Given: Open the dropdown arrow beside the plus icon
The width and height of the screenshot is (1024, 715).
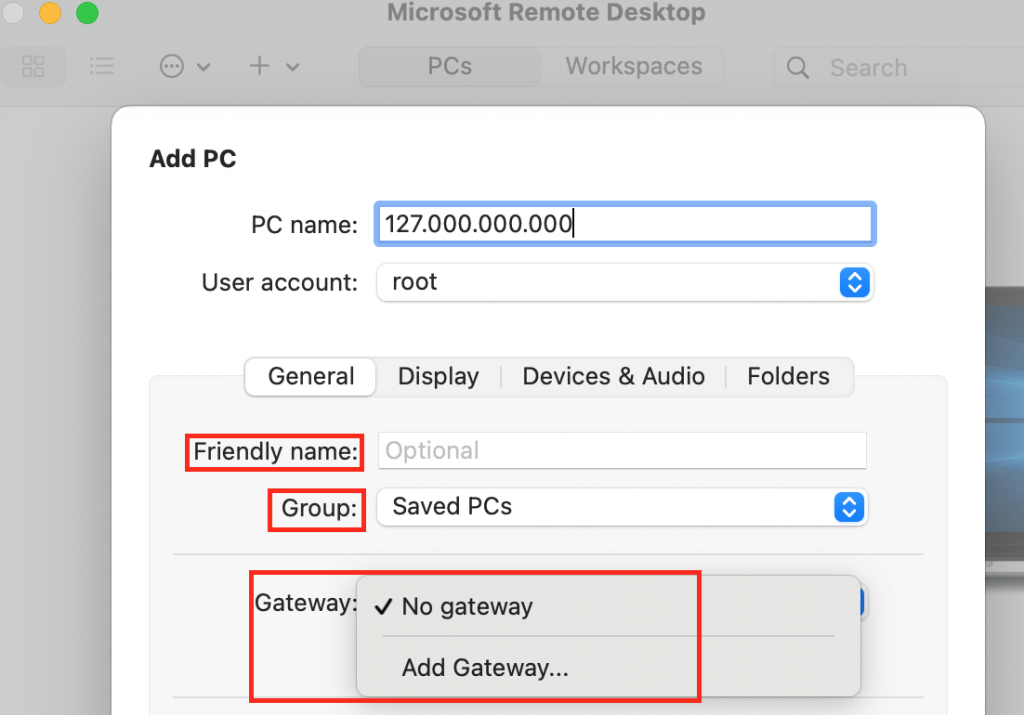Looking at the screenshot, I should (291, 66).
